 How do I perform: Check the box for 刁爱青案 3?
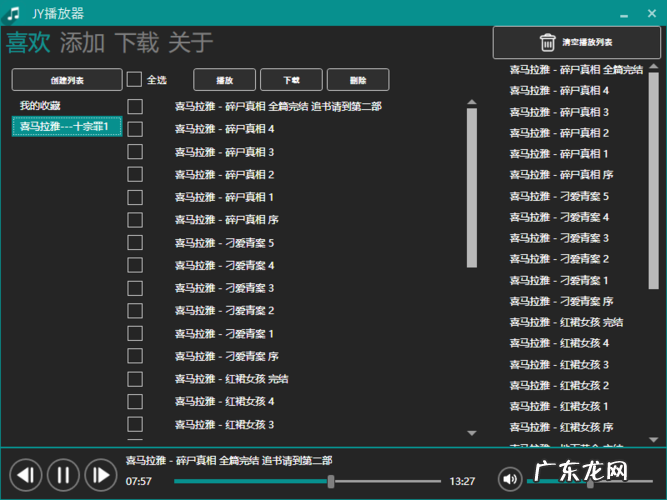(135, 288)
